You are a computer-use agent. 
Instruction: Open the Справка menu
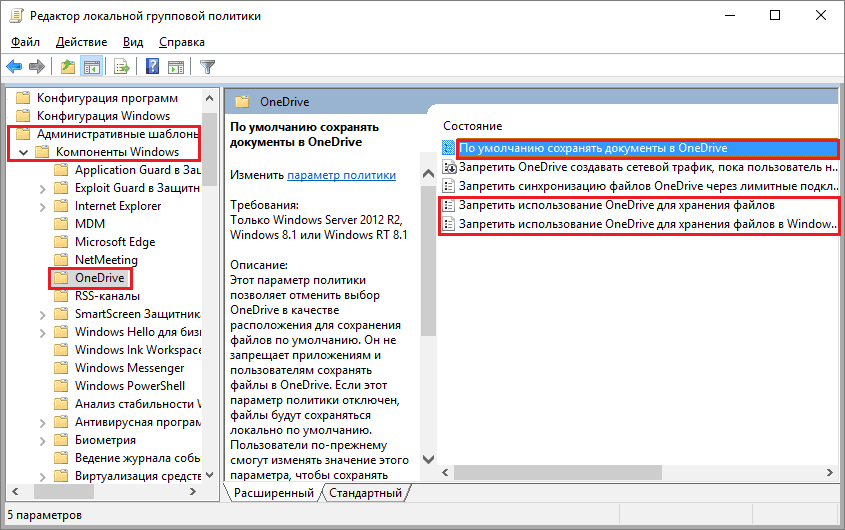pos(182,42)
